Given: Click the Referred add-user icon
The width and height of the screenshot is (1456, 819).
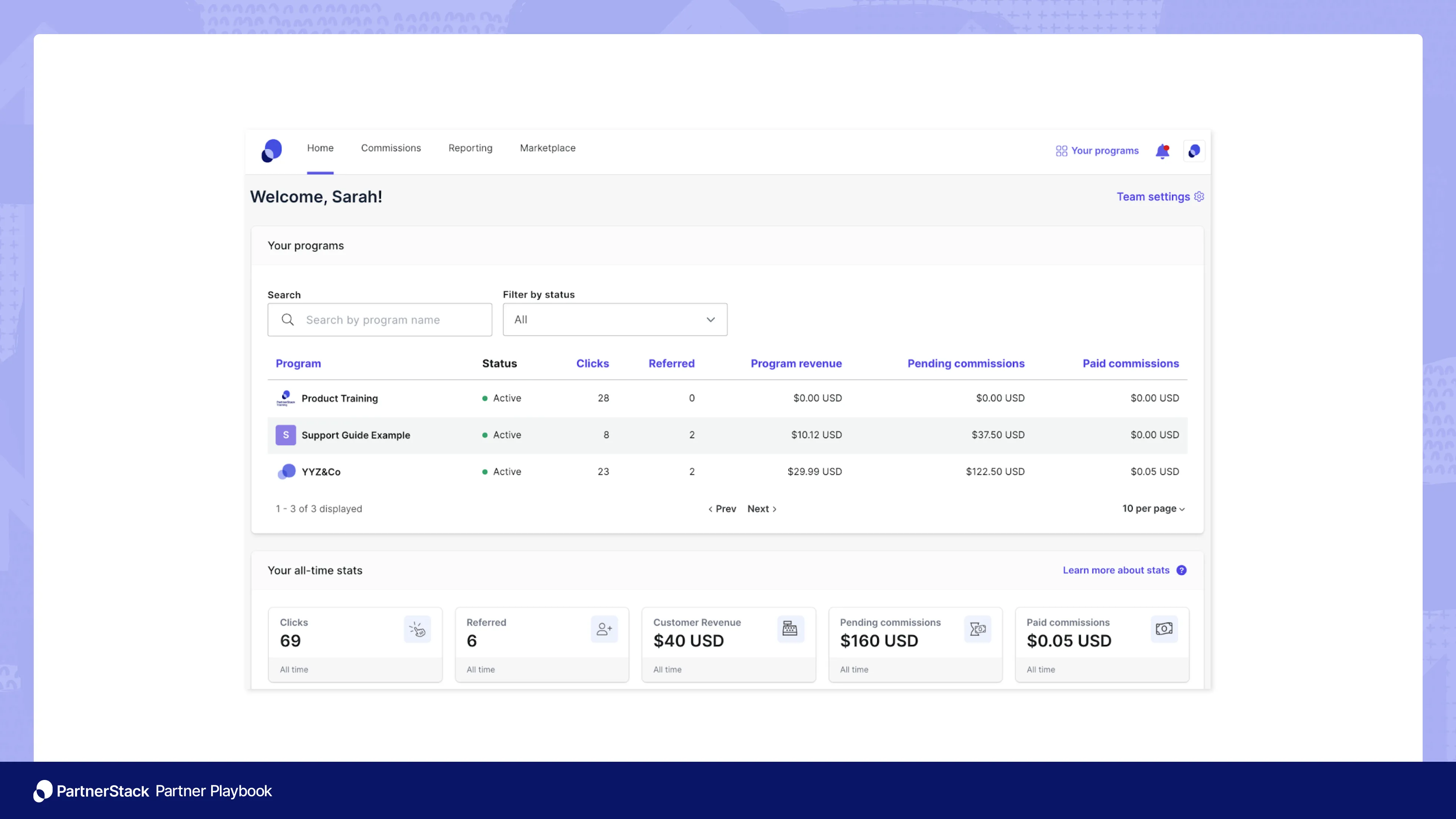Looking at the screenshot, I should pyautogui.click(x=604, y=629).
